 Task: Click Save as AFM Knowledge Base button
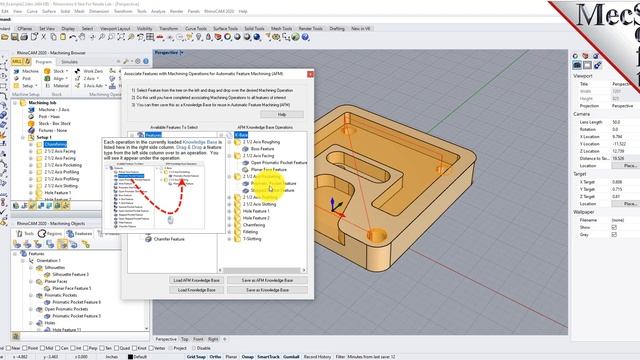tap(267, 280)
